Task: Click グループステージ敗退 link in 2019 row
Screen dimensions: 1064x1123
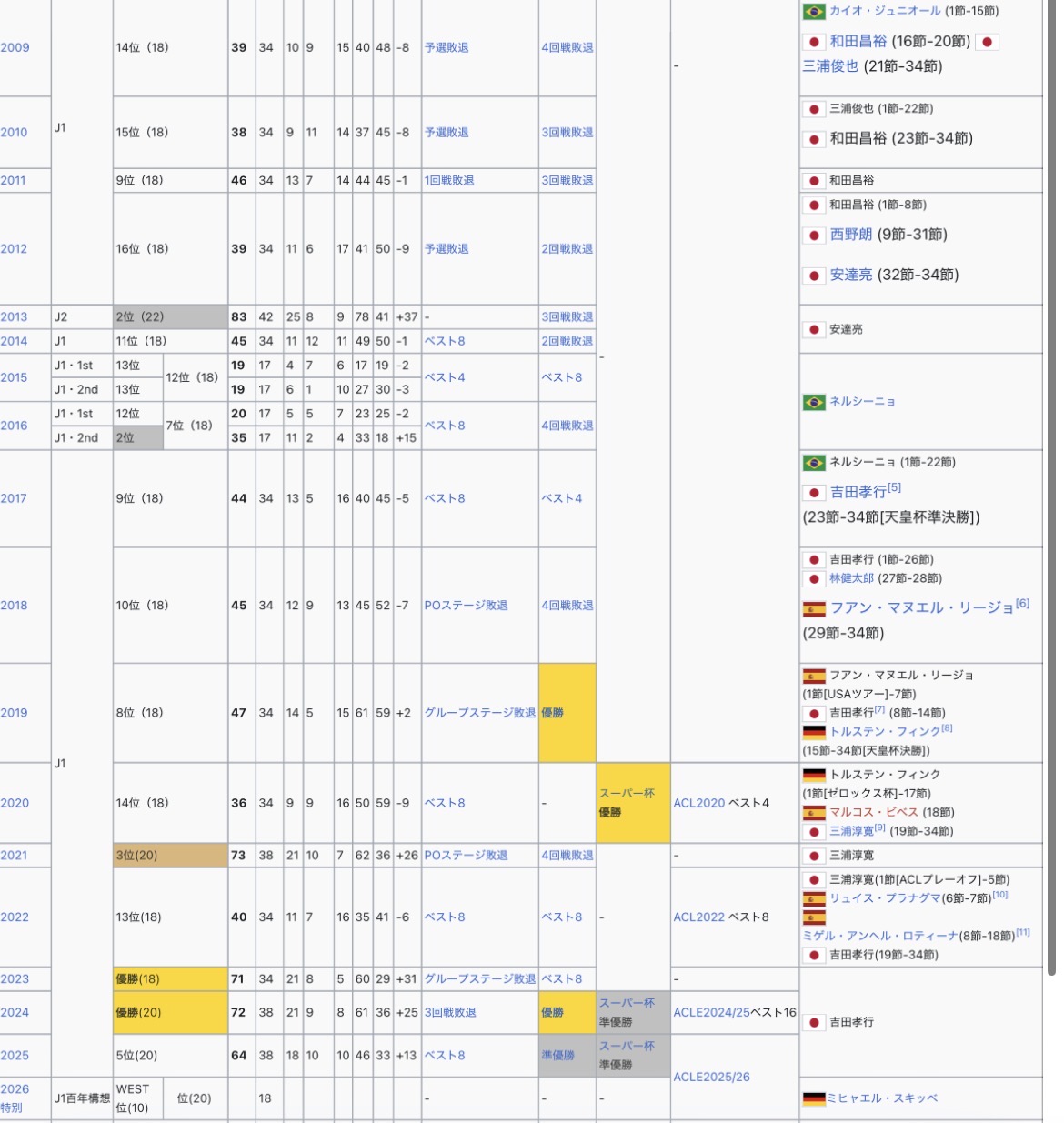Action: [479, 713]
